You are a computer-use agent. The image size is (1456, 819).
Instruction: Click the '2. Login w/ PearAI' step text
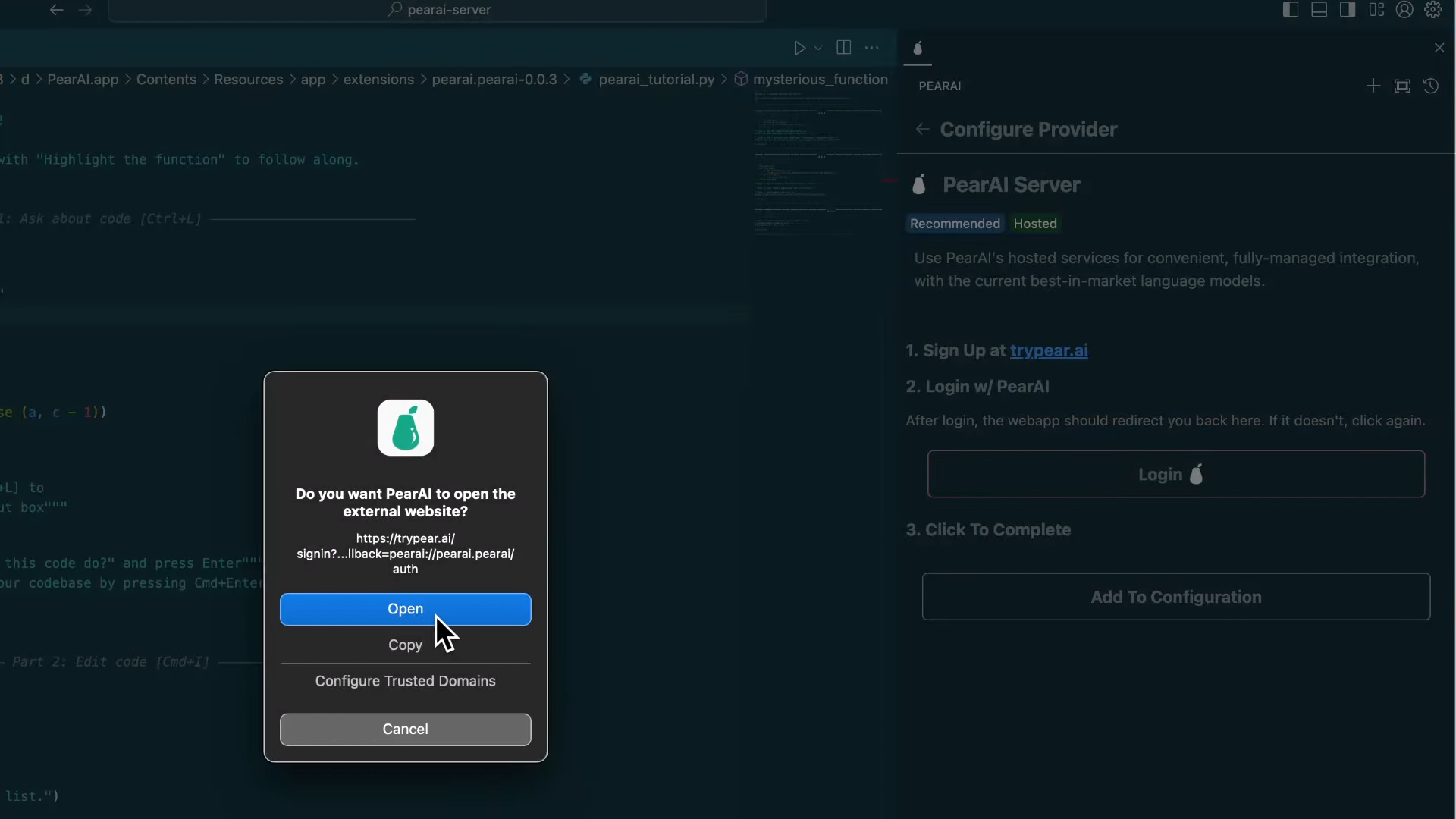977,387
